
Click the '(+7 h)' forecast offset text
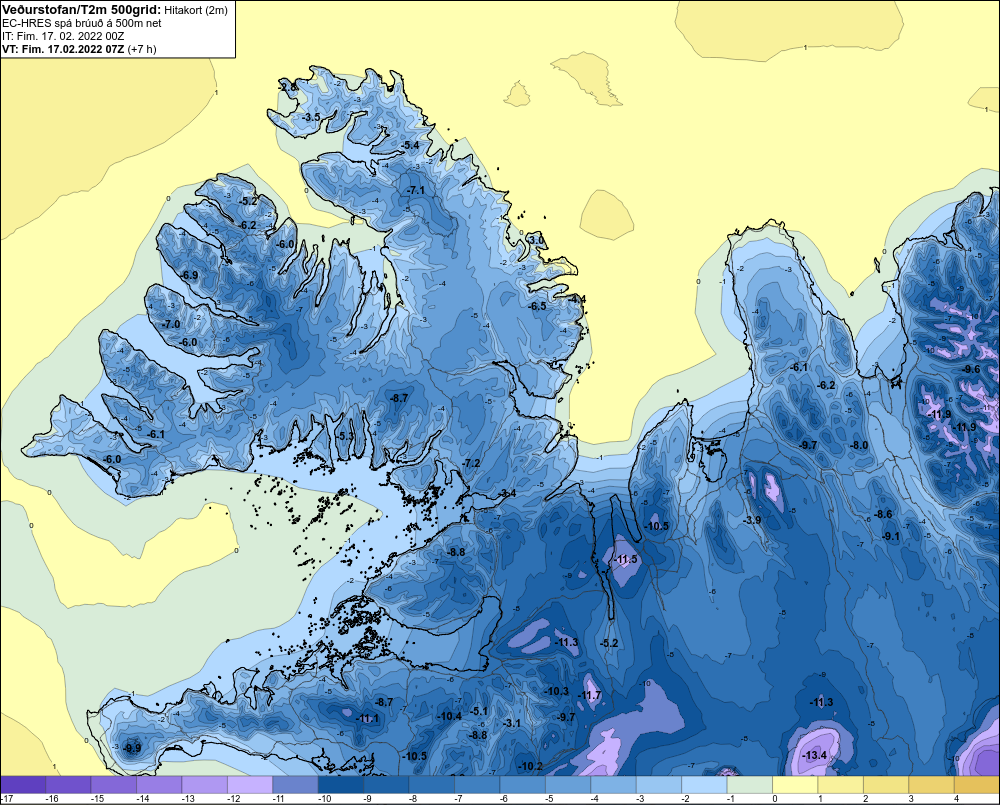click(x=142, y=49)
